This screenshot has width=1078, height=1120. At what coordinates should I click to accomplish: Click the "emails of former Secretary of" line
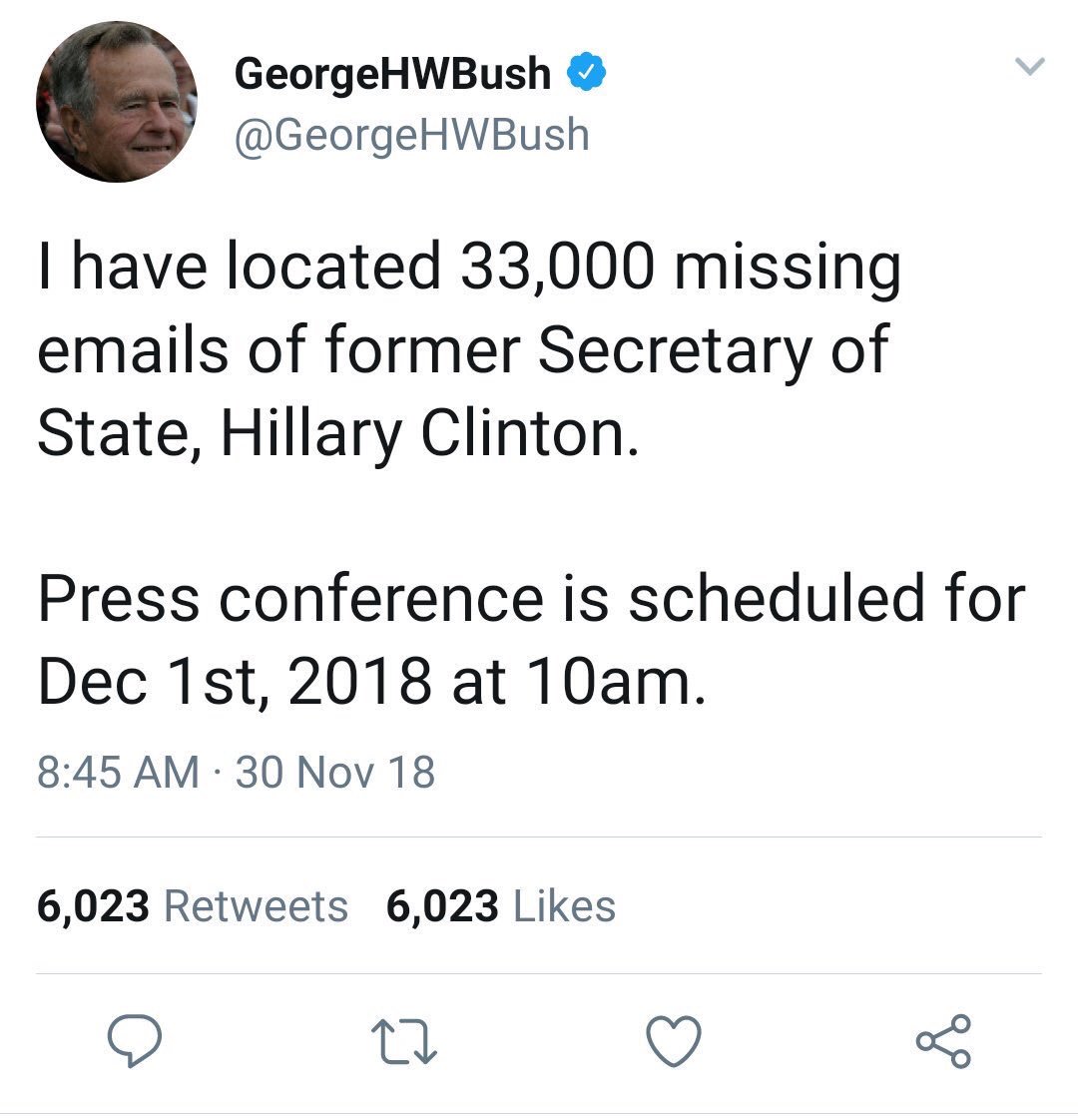[x=462, y=350]
